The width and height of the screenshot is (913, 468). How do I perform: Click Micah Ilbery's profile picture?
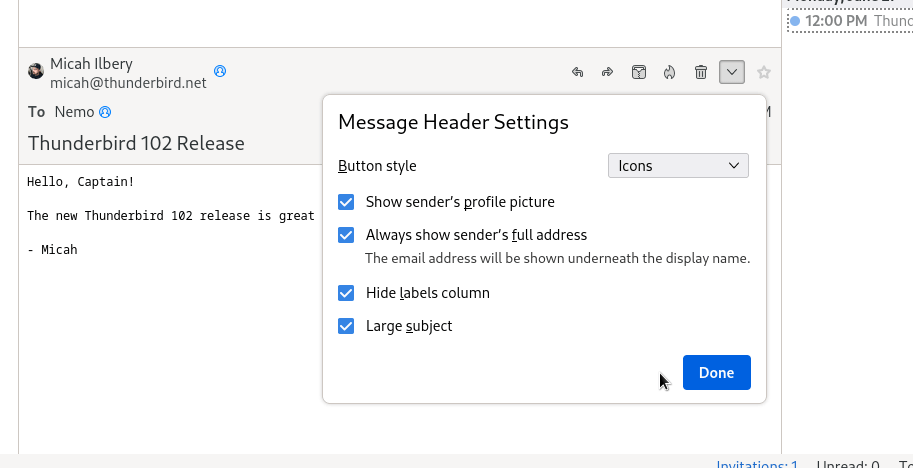(36, 71)
